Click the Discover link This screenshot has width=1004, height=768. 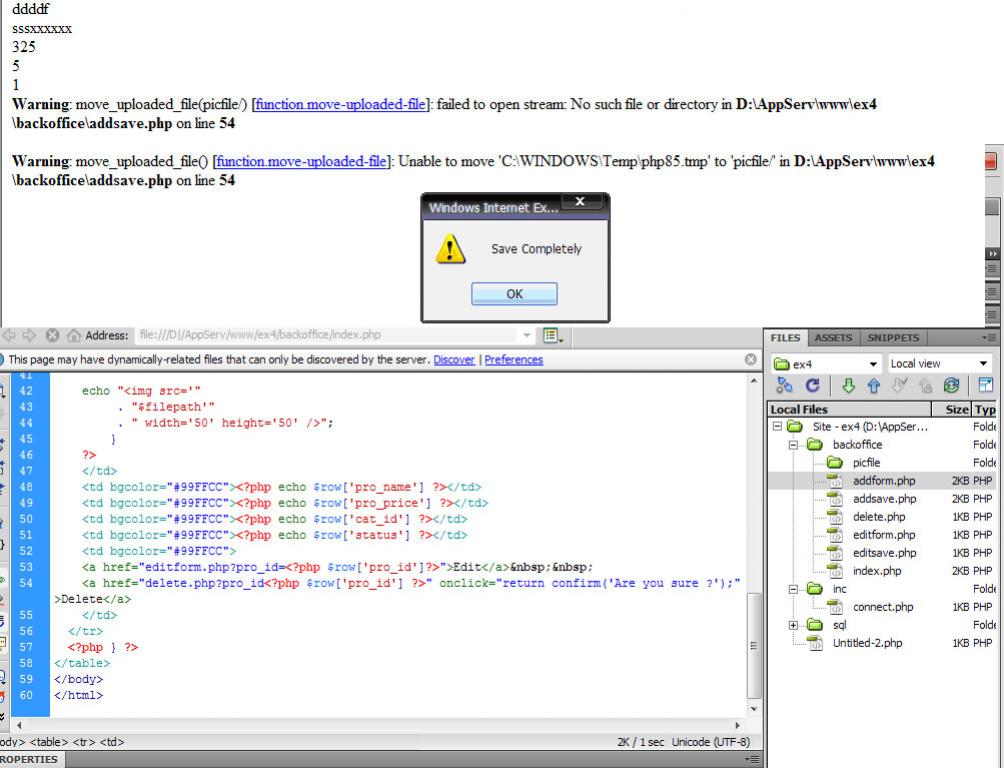[454, 360]
